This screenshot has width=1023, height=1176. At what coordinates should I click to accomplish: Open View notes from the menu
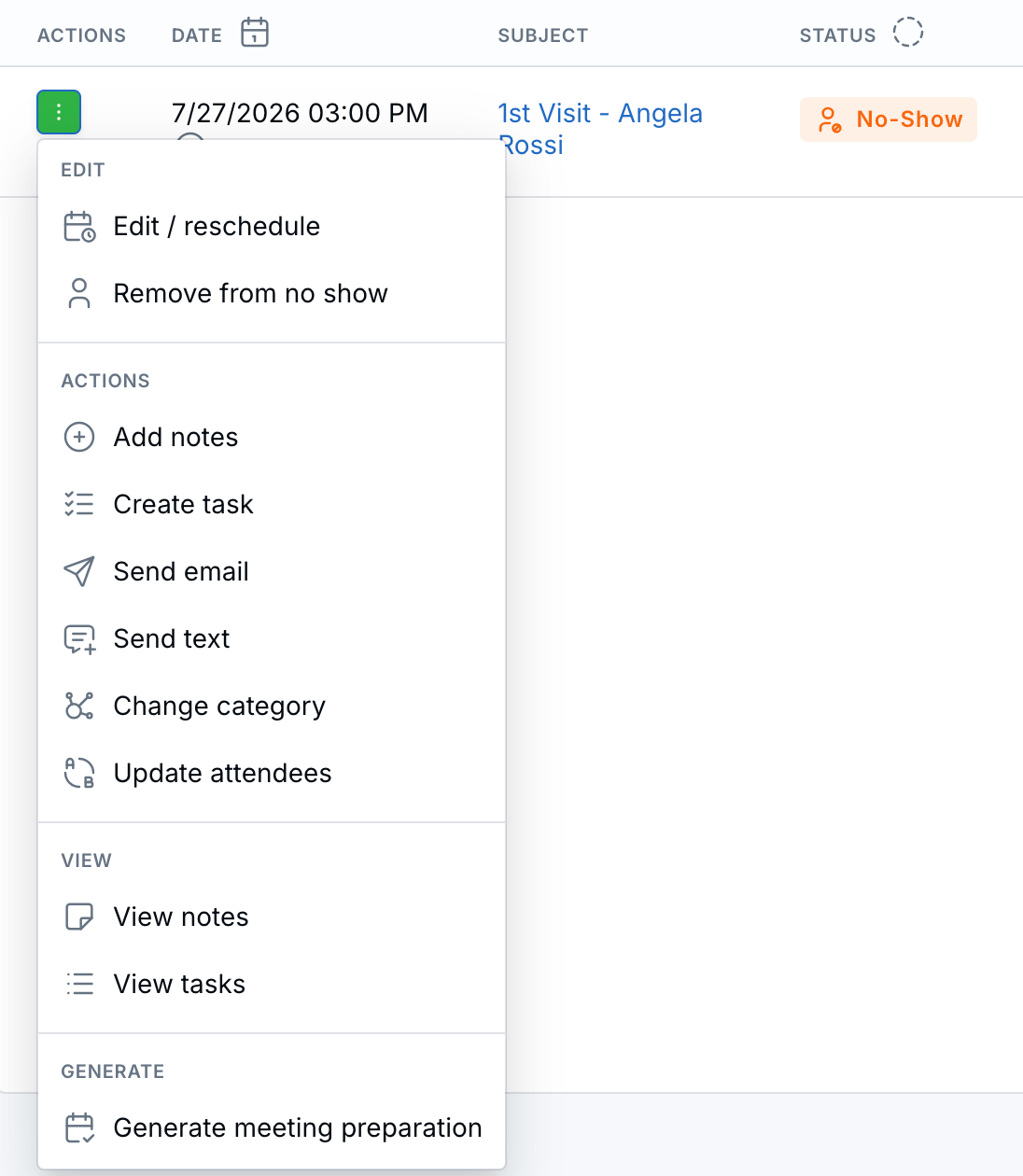point(272,917)
